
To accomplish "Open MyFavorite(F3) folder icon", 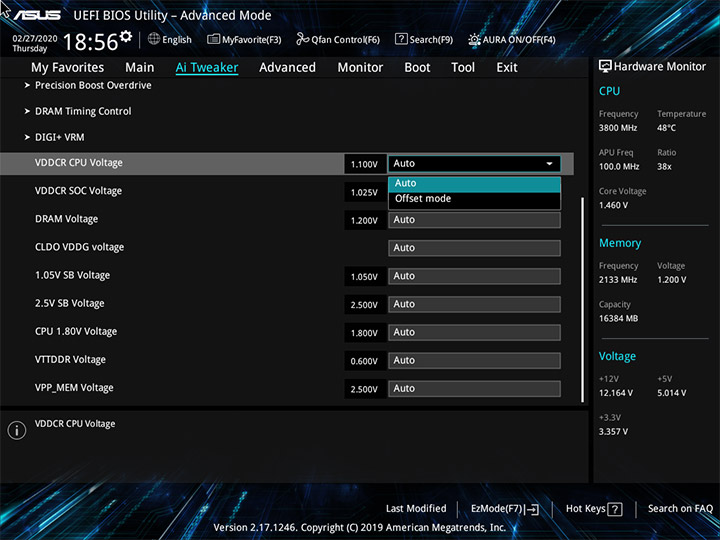I will tap(213, 39).
